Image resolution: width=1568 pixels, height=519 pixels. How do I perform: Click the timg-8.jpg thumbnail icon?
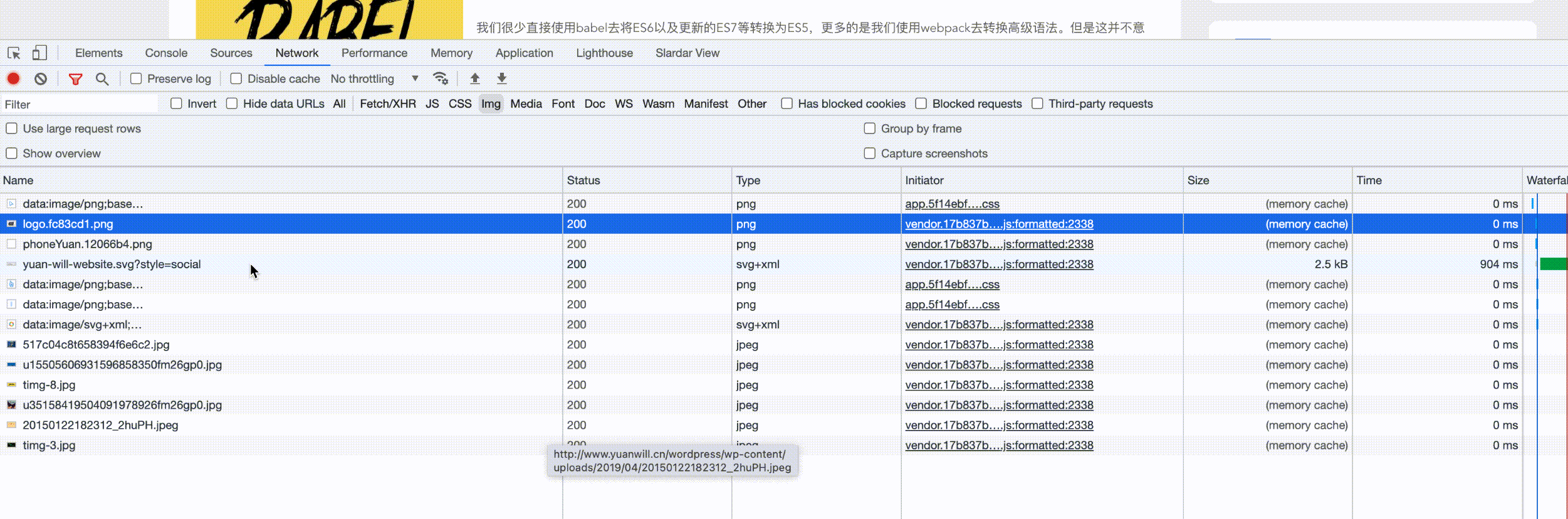coord(11,385)
